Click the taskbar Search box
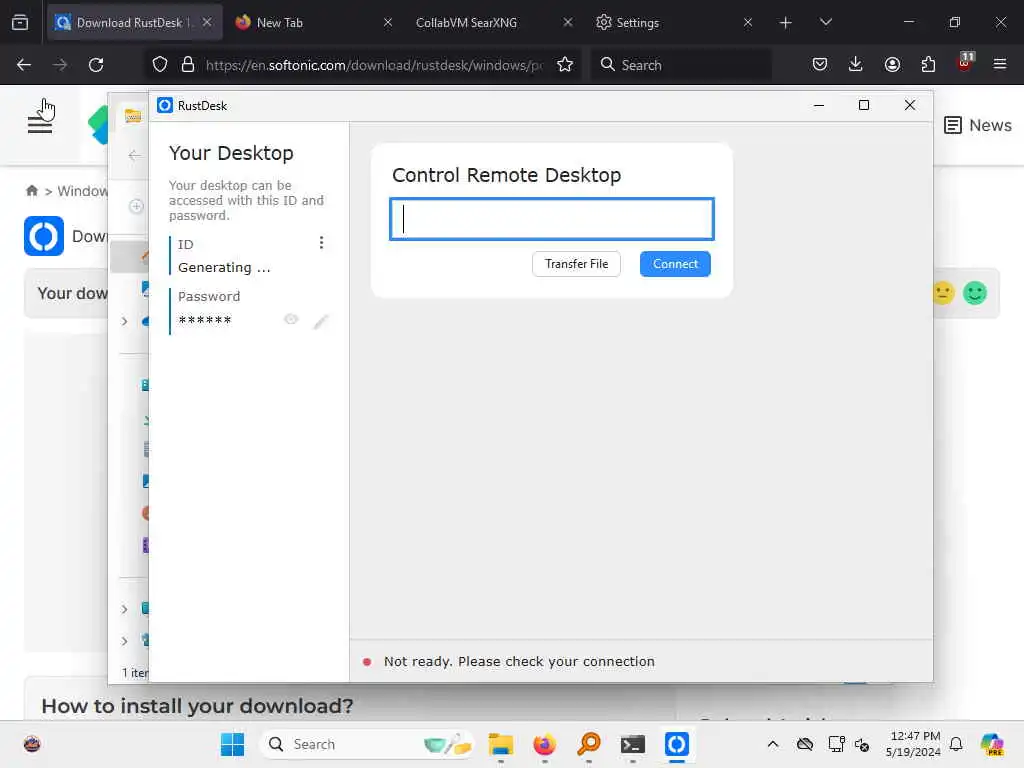 tap(367, 744)
